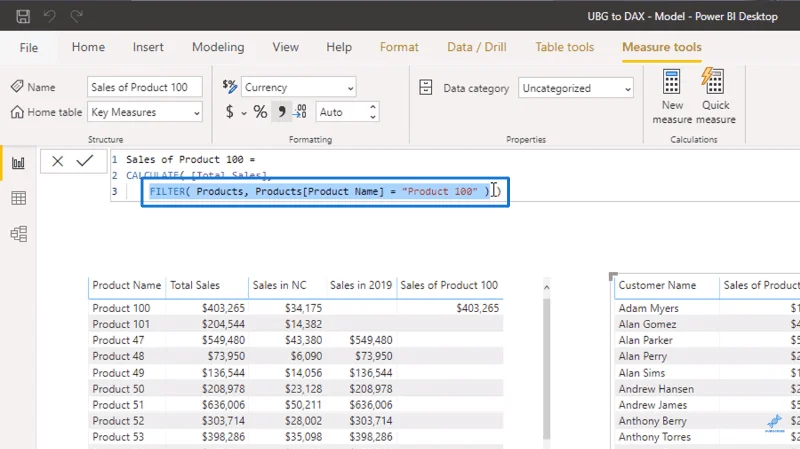The width and height of the screenshot is (800, 449).
Task: Open the dollar currency symbol dropdown arrow
Action: pyautogui.click(x=244, y=113)
